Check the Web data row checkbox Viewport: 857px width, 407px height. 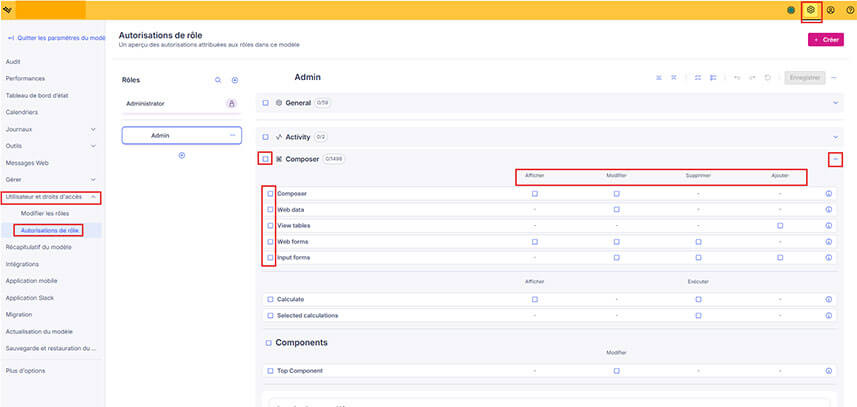(270, 210)
